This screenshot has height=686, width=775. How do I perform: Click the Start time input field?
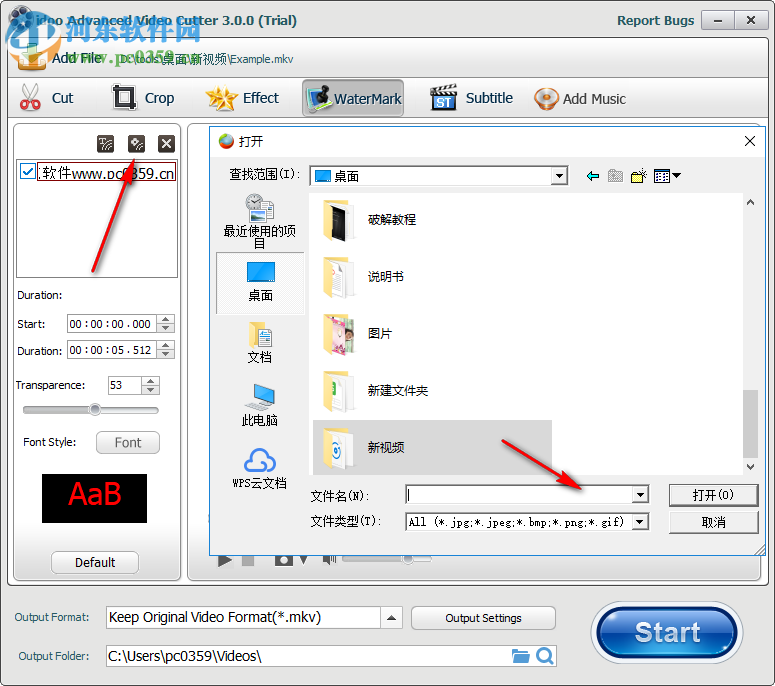[112, 324]
